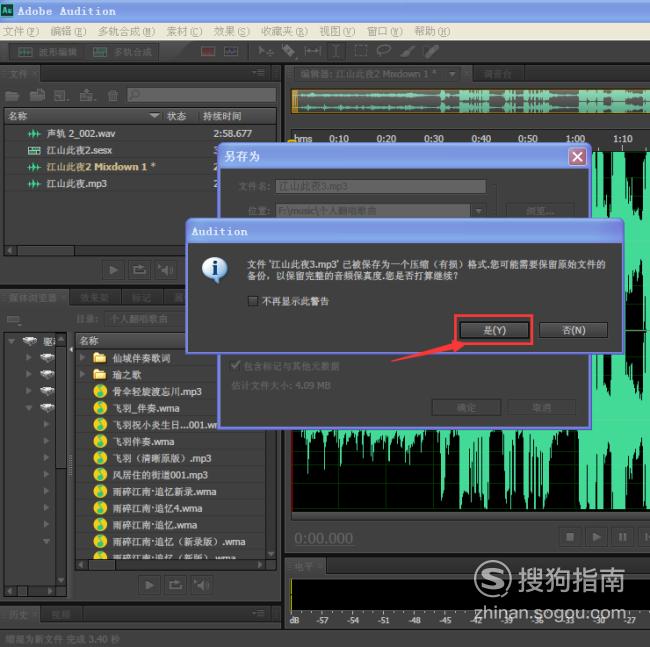Screen dimensions: 650x647
Task: Open the 多轨合成(M) menu
Action: (x=126, y=31)
